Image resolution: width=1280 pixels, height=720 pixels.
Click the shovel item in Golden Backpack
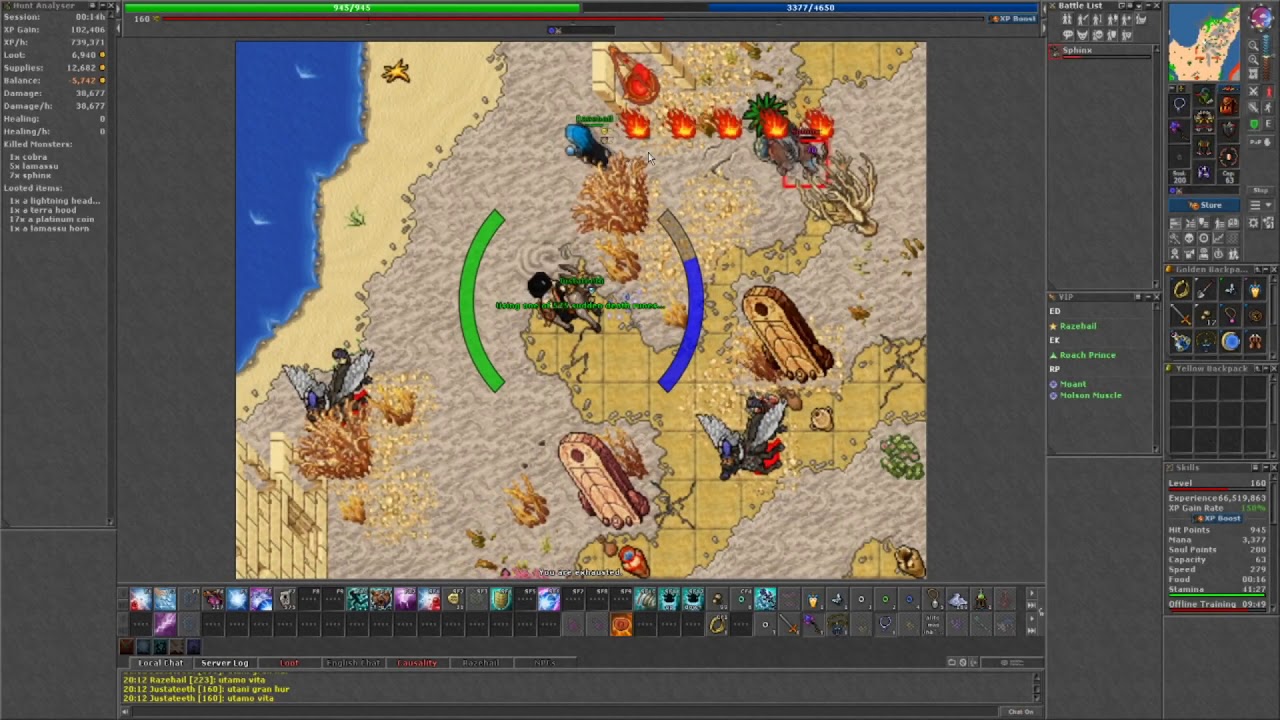point(1206,289)
